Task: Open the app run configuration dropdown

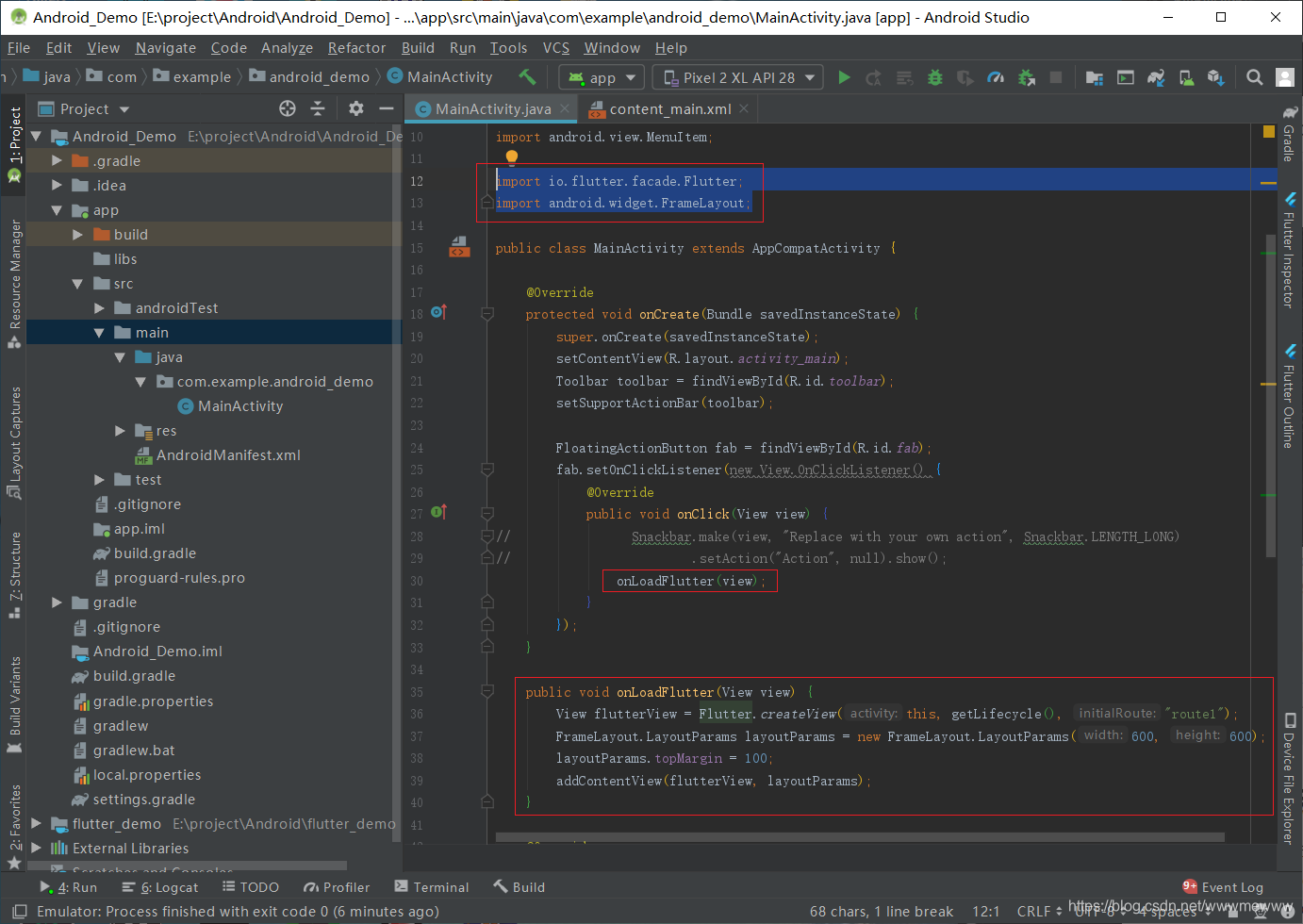Action: (x=602, y=77)
